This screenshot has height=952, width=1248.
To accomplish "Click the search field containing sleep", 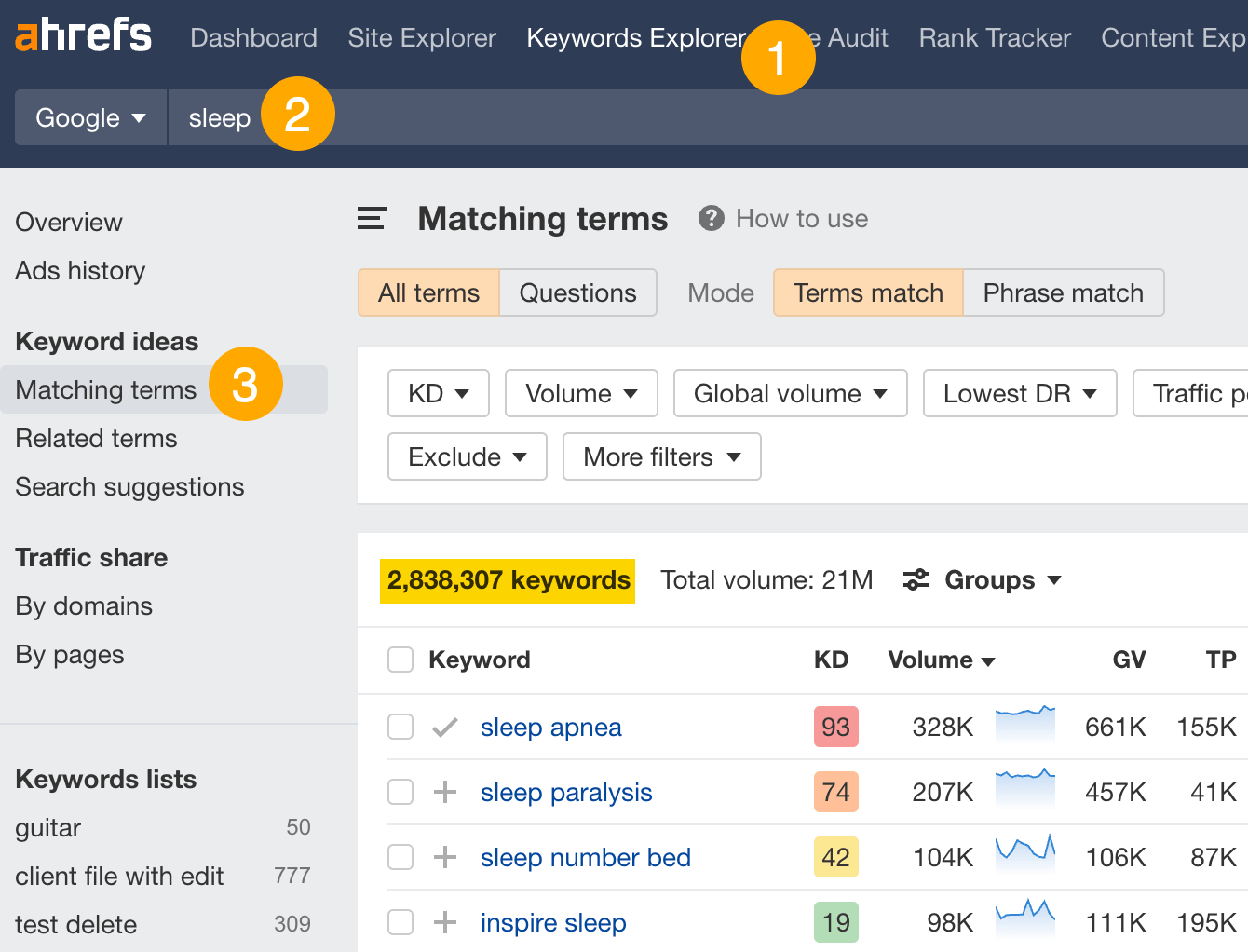I will tap(220, 117).
